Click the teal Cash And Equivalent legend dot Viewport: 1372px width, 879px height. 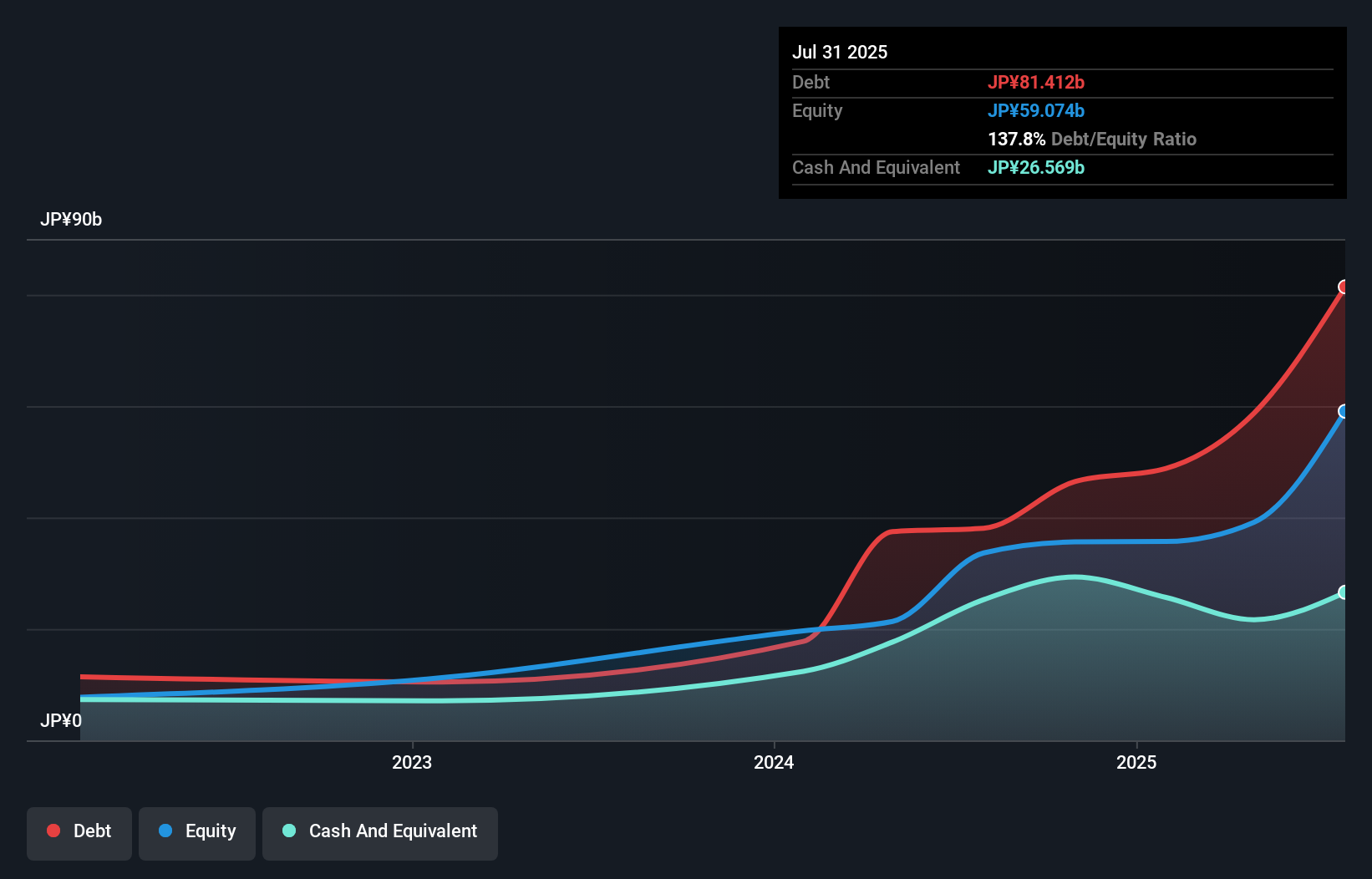[x=288, y=831]
